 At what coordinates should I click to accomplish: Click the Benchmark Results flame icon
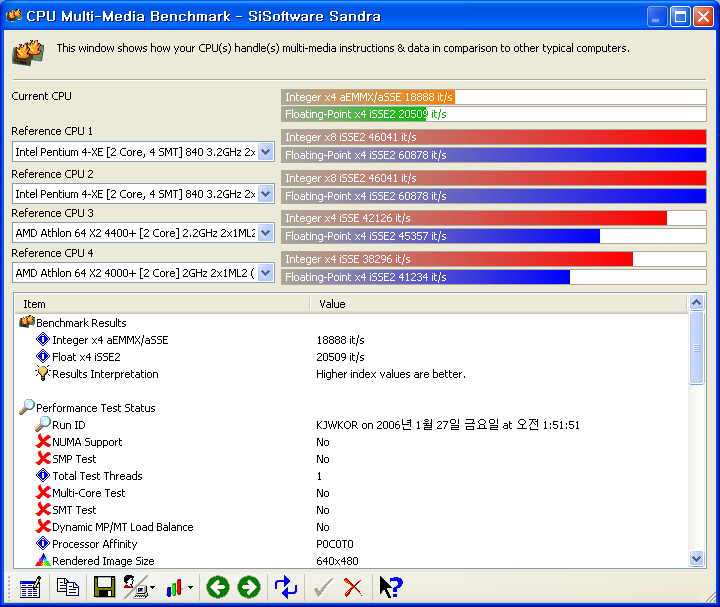(27, 322)
